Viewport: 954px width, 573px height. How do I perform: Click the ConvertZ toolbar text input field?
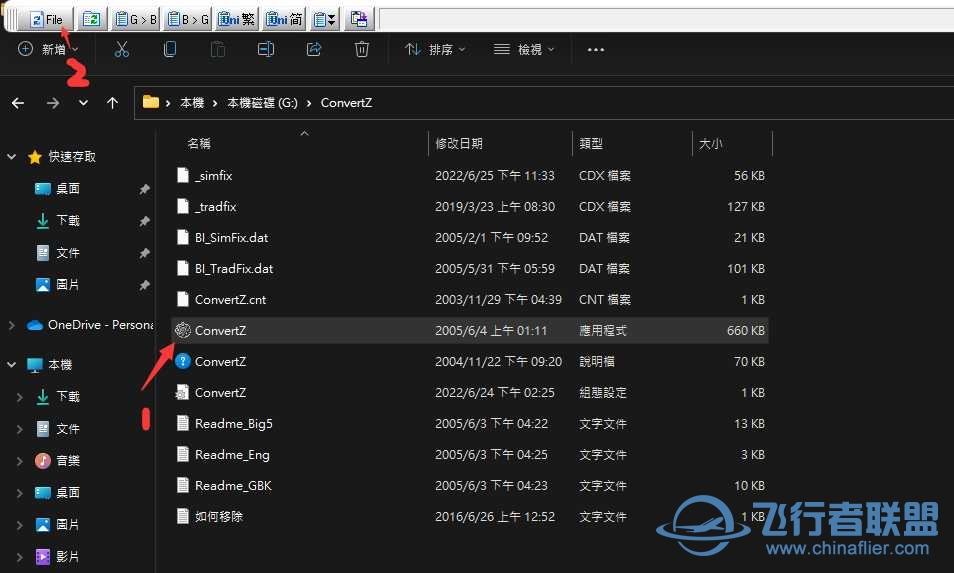pos(666,19)
